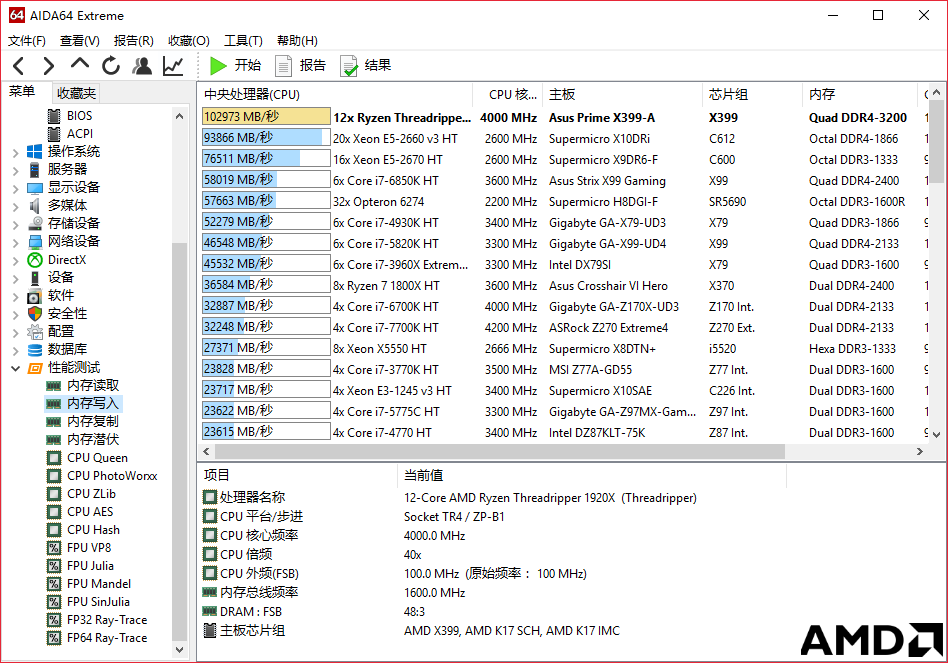The width and height of the screenshot is (948, 663).
Task: Open the 收藏(O) menu
Action: (189, 40)
